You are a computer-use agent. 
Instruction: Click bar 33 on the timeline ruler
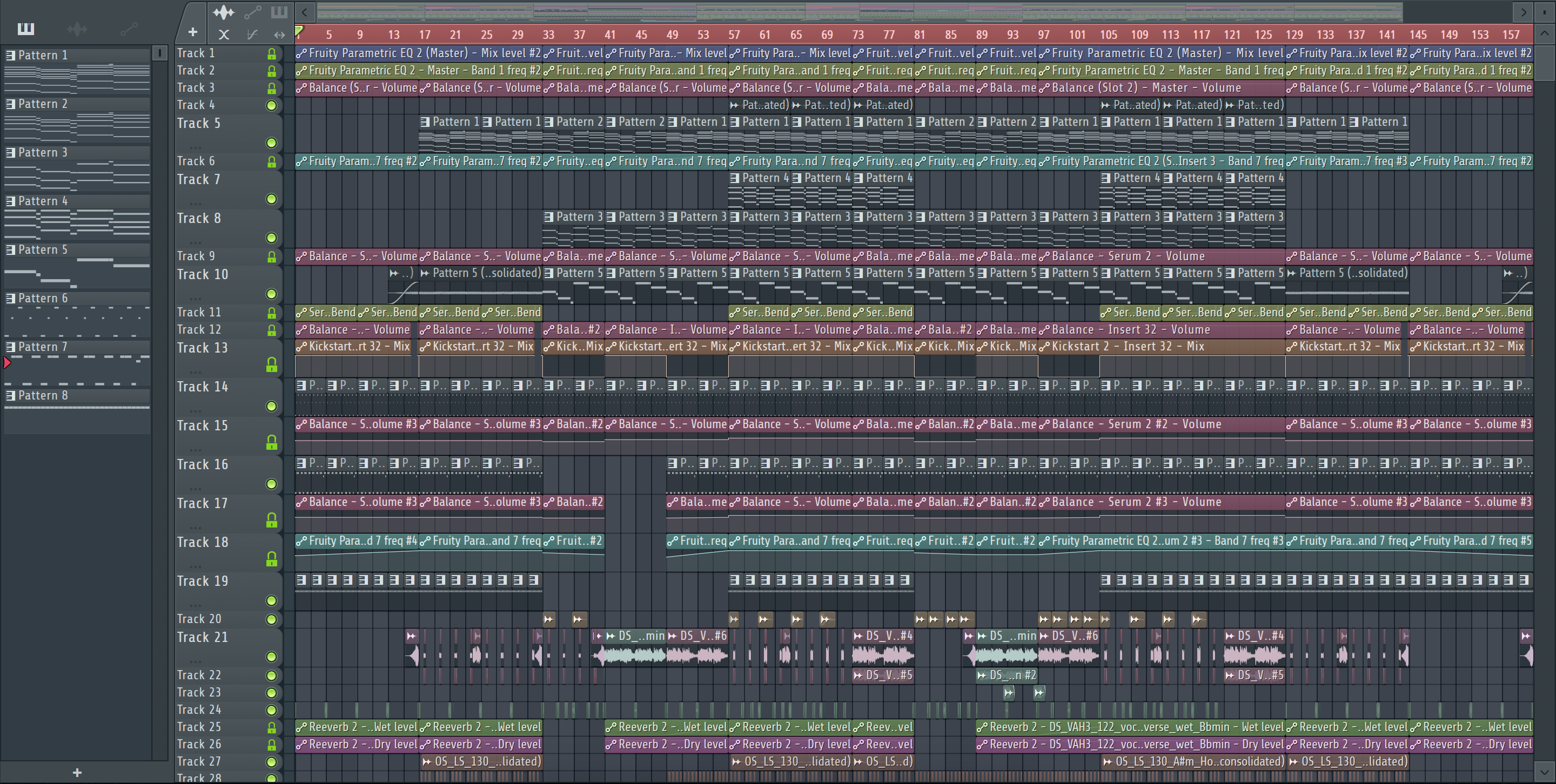(x=548, y=35)
